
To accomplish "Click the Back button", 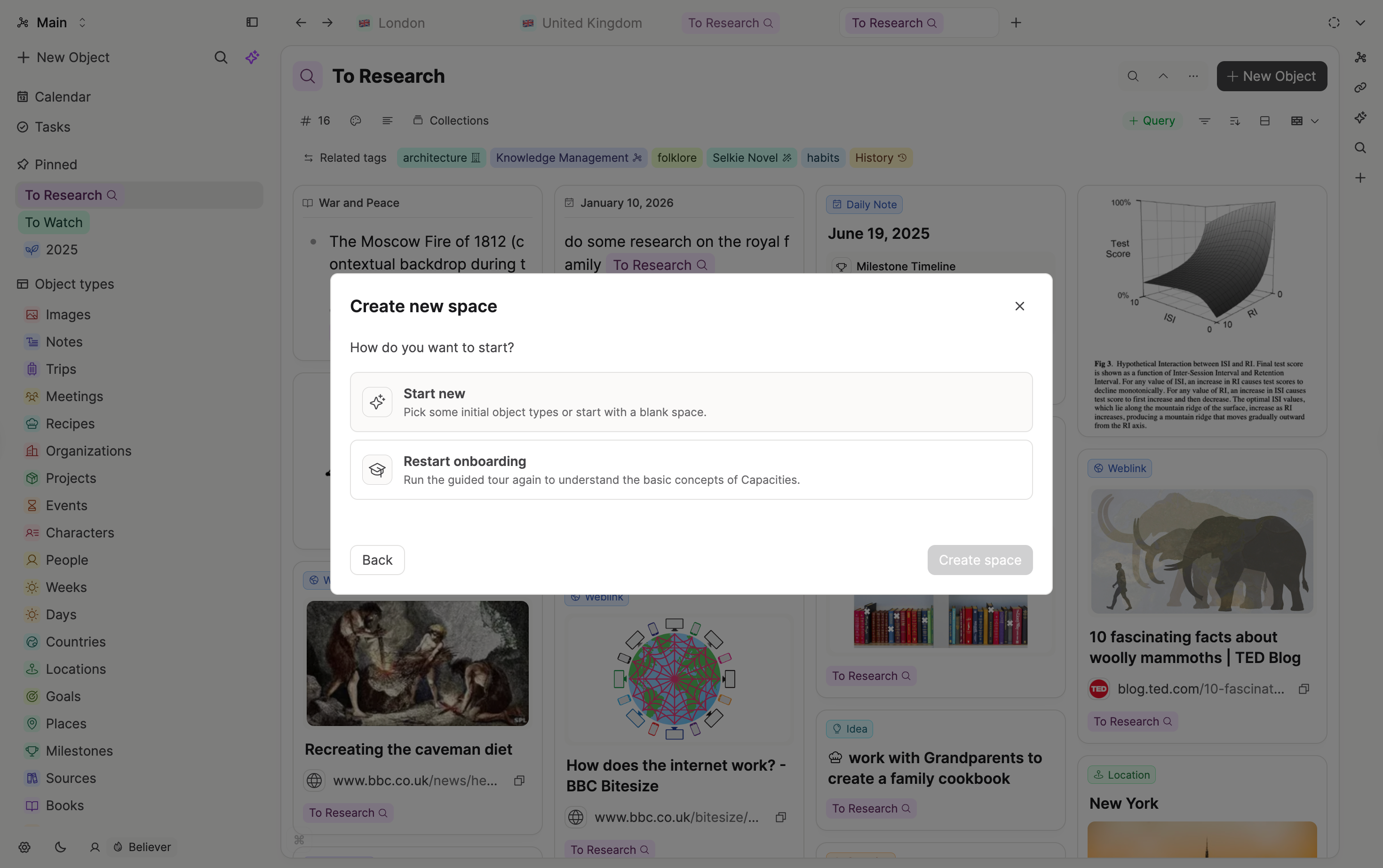I will [x=377, y=560].
